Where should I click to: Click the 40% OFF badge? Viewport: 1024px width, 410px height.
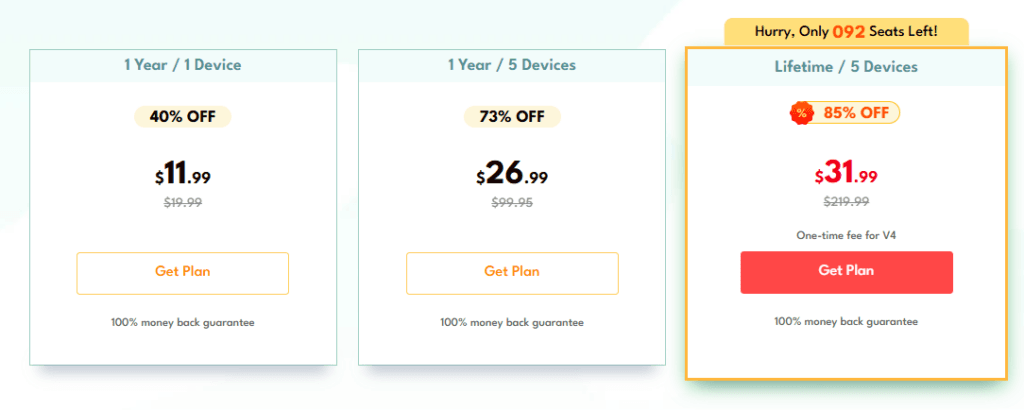pyautogui.click(x=182, y=117)
